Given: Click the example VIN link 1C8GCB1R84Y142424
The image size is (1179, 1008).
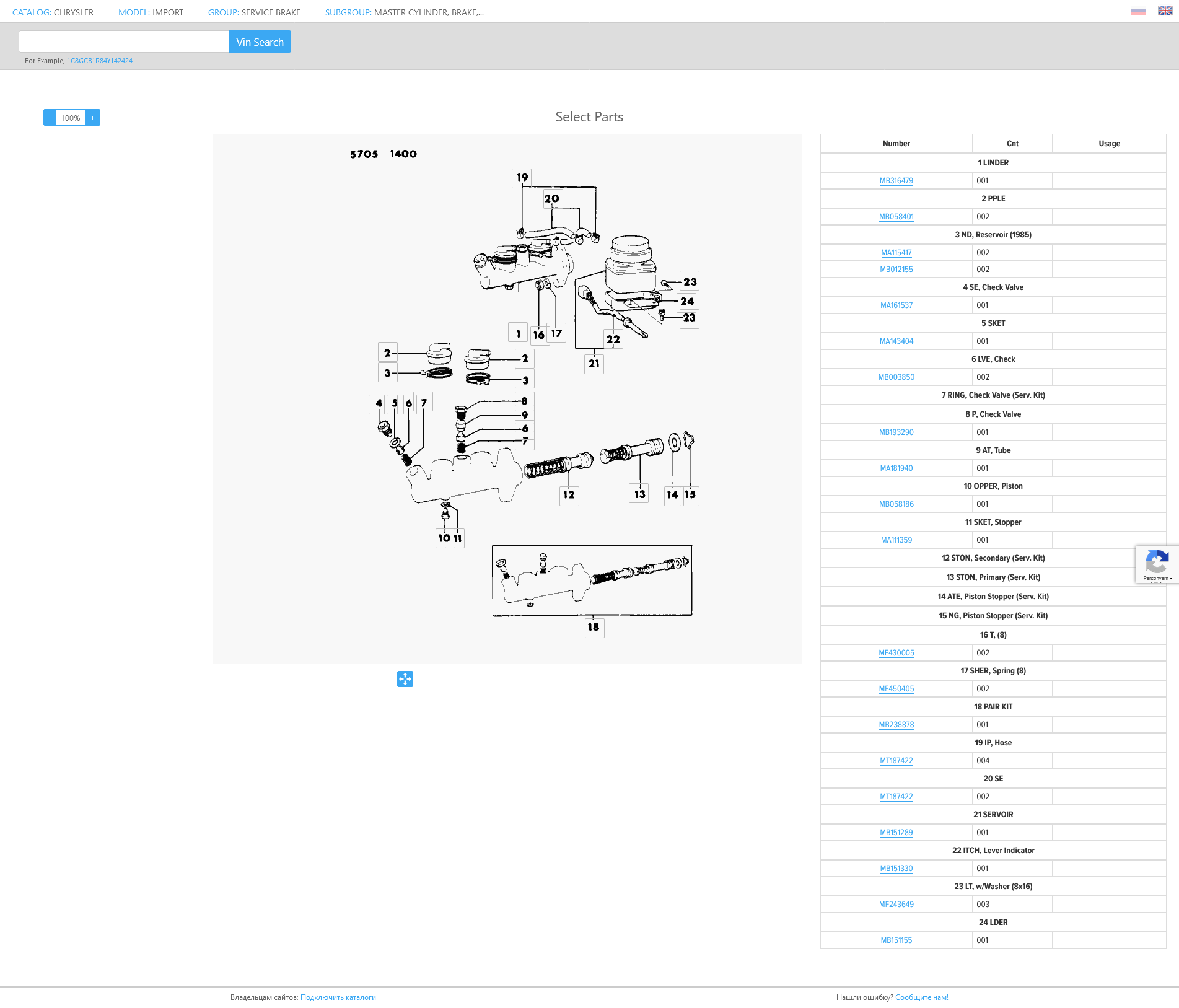Looking at the screenshot, I should click(100, 61).
